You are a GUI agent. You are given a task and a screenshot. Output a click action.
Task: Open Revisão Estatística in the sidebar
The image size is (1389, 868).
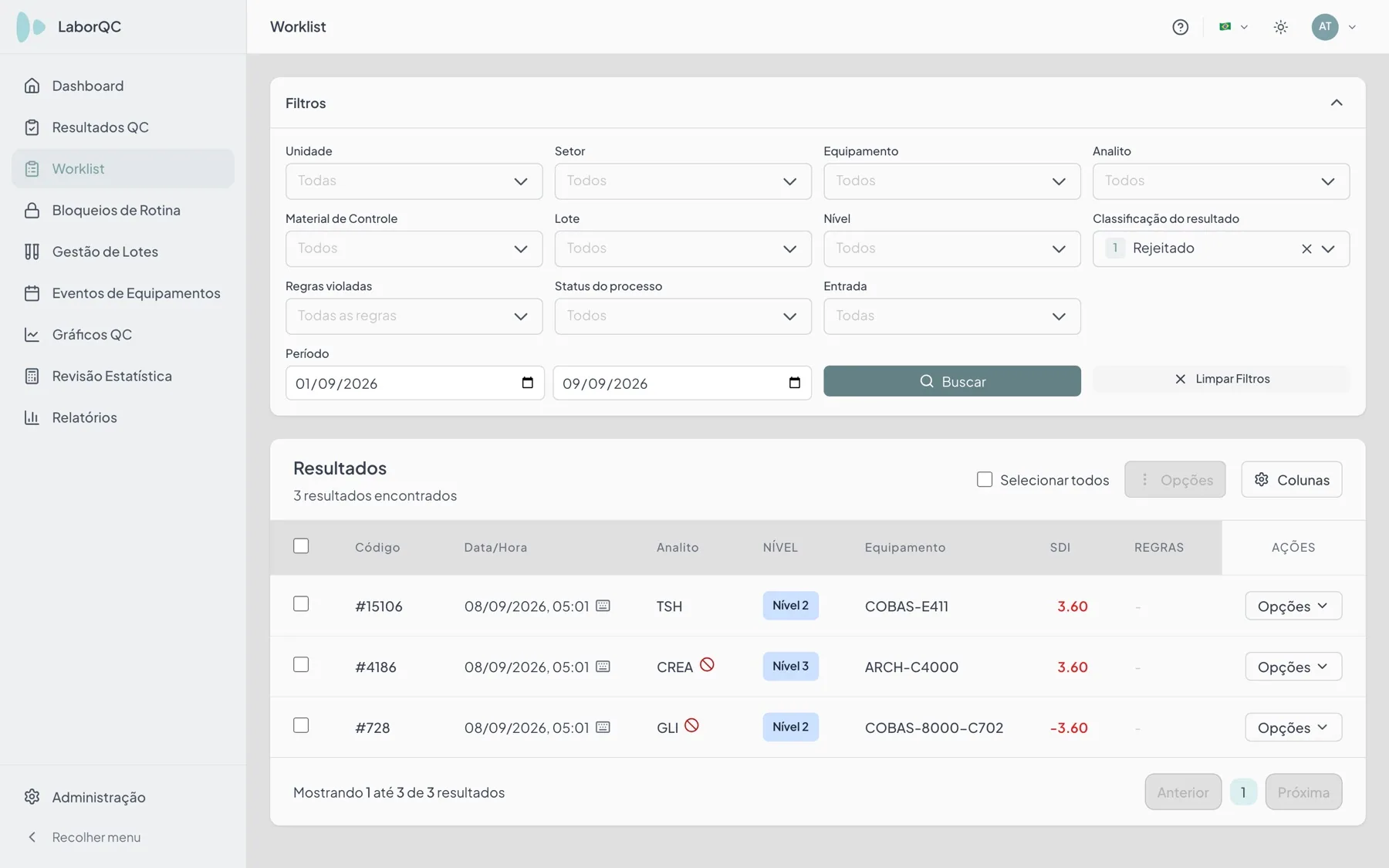pyautogui.click(x=123, y=376)
